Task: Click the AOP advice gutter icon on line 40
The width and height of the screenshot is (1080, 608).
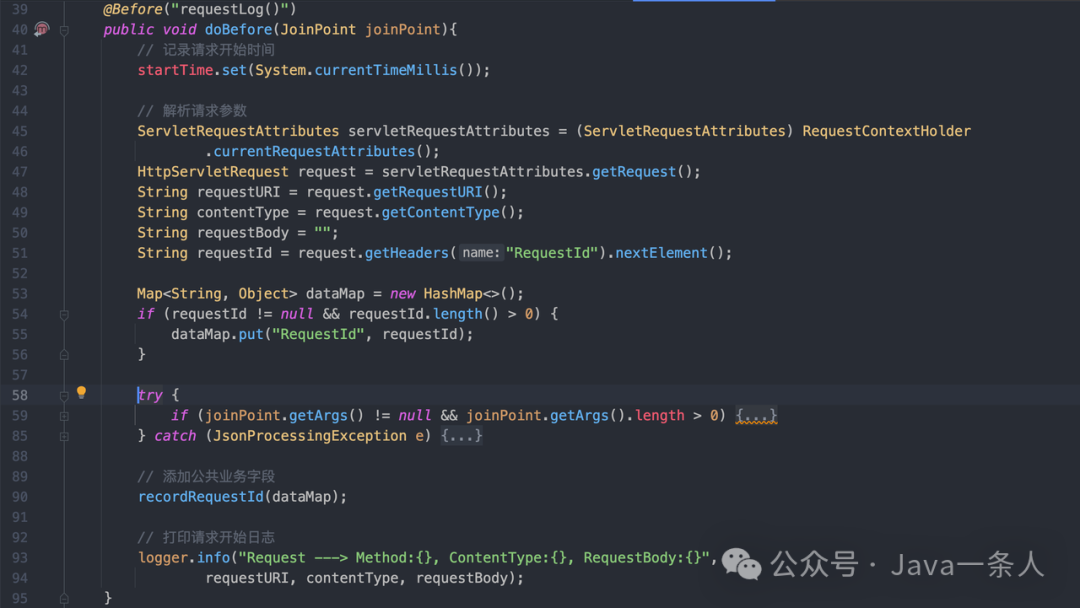Action: pos(42,29)
